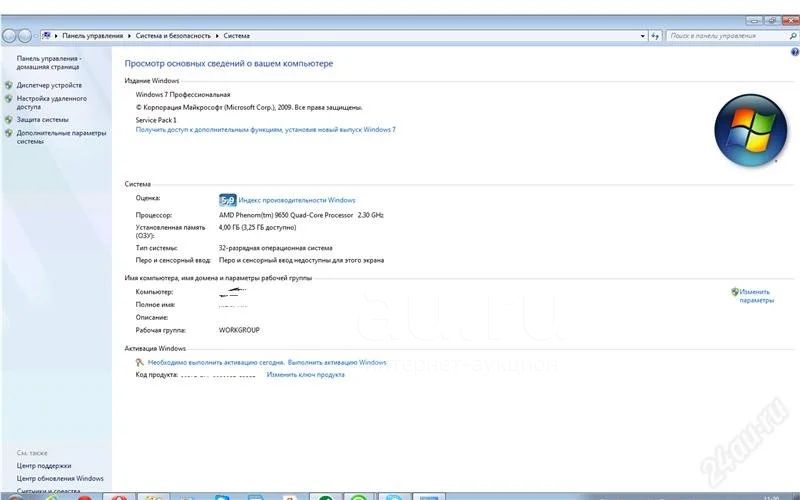The height and width of the screenshot is (500, 800).
Task: Open the 'Настройка удаленного доступа' link
Action: (52, 103)
